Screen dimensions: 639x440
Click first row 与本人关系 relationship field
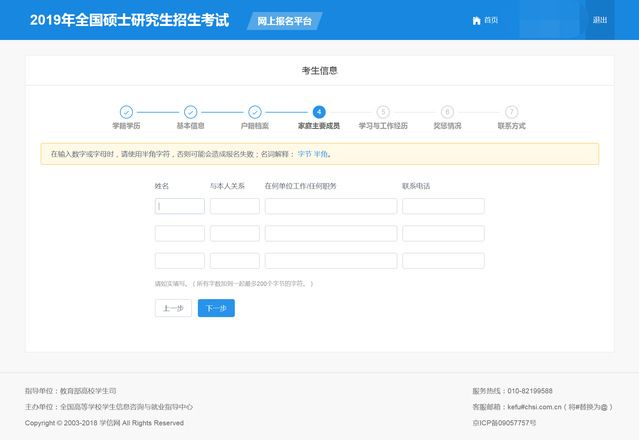pyautogui.click(x=235, y=206)
